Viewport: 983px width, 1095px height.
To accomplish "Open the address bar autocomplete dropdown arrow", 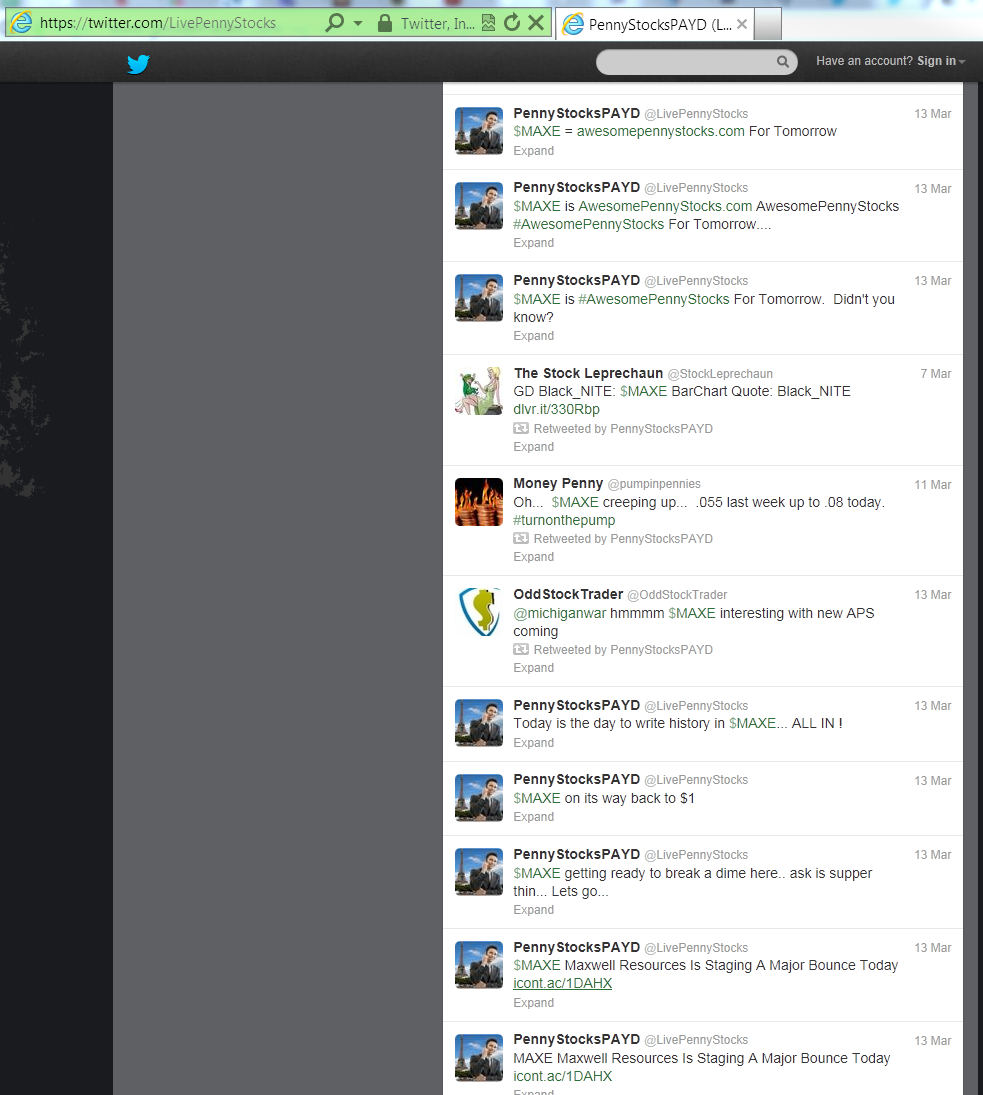I will pos(358,23).
